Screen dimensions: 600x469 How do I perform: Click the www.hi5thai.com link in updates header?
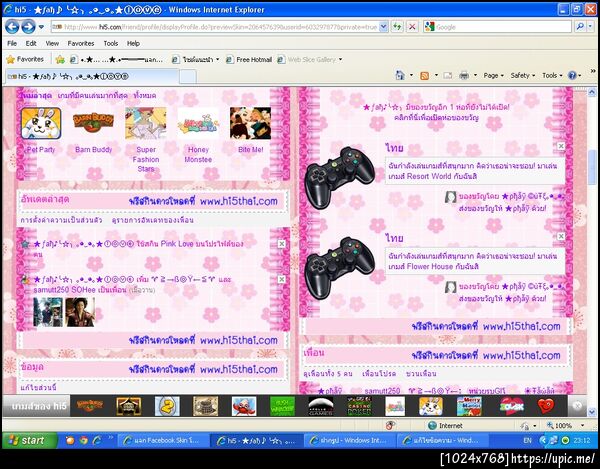click(238, 201)
